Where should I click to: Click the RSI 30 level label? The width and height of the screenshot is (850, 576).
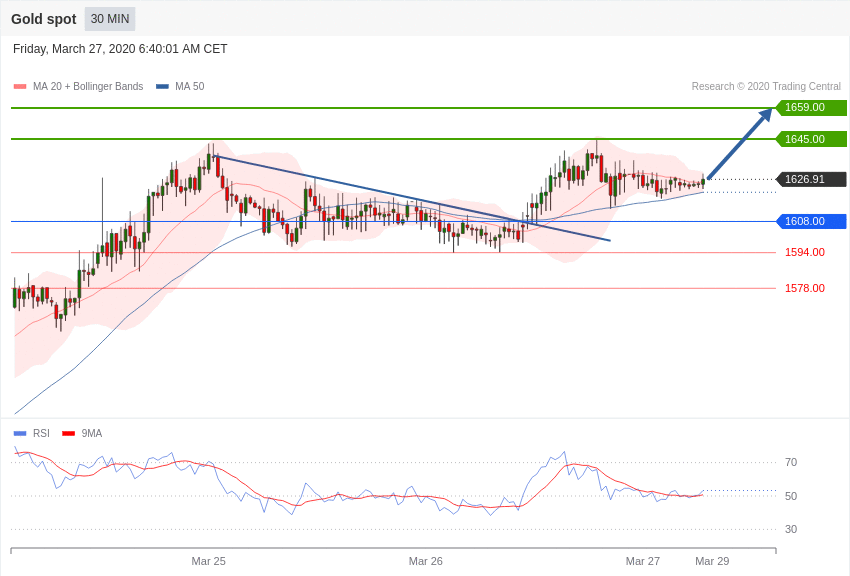pyautogui.click(x=791, y=529)
